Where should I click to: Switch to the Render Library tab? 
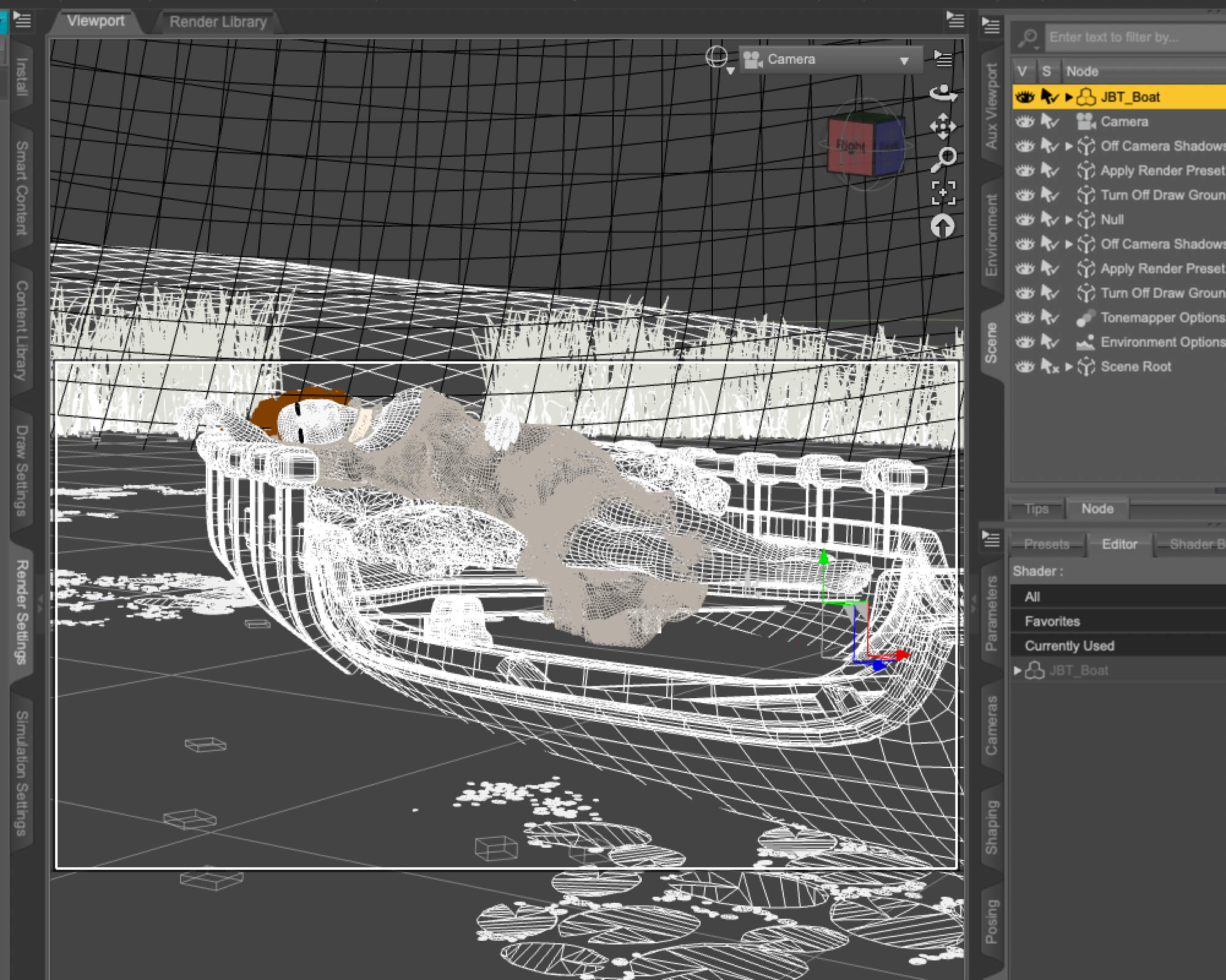[218, 22]
